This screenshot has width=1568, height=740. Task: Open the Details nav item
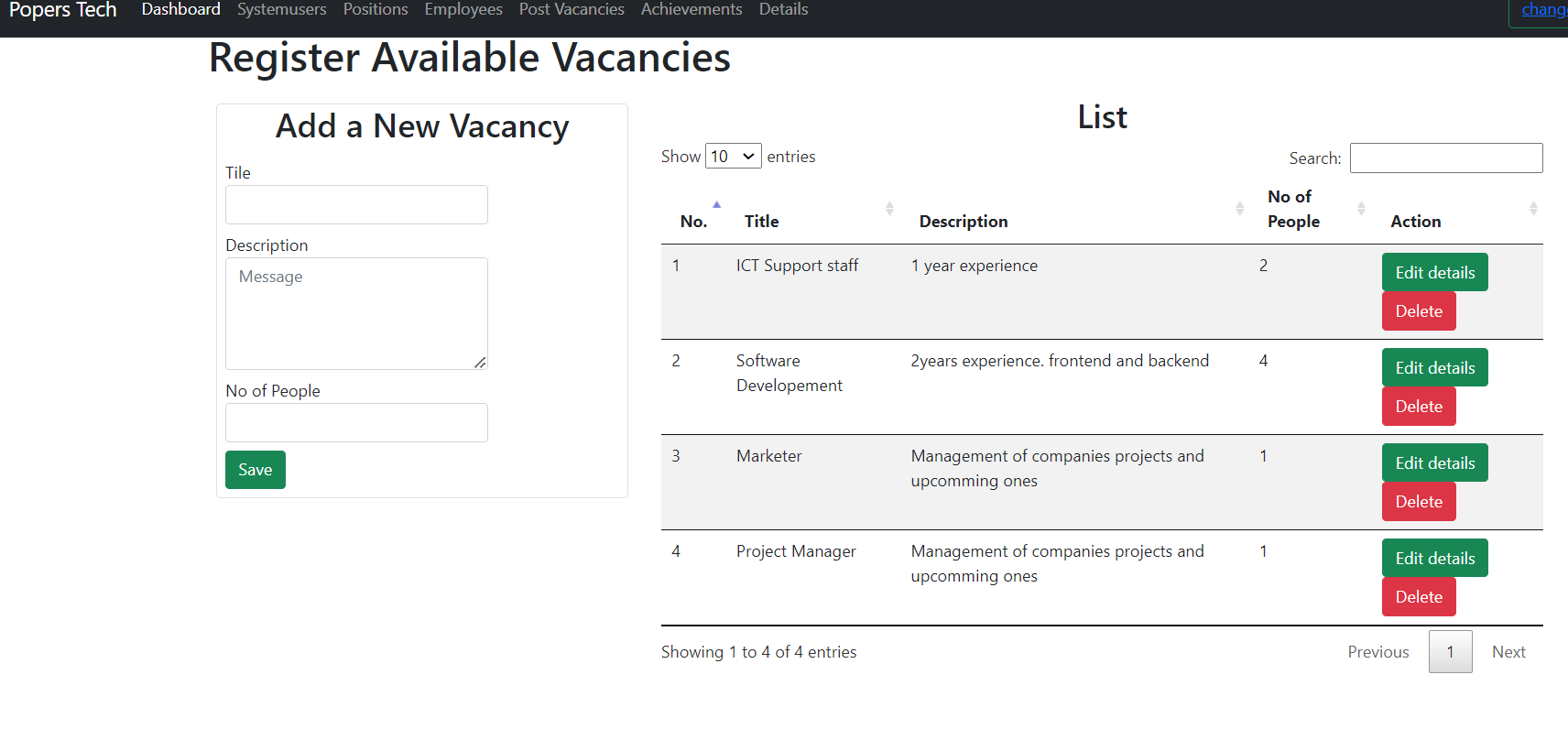(783, 9)
